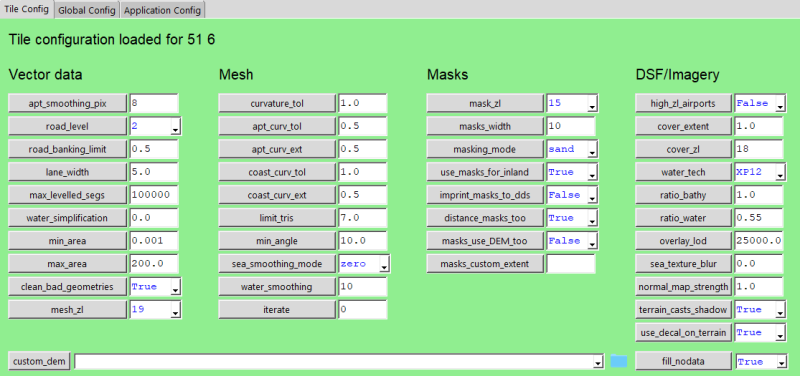Click the road_banking_limit value field
800x376 pixels.
154,149
